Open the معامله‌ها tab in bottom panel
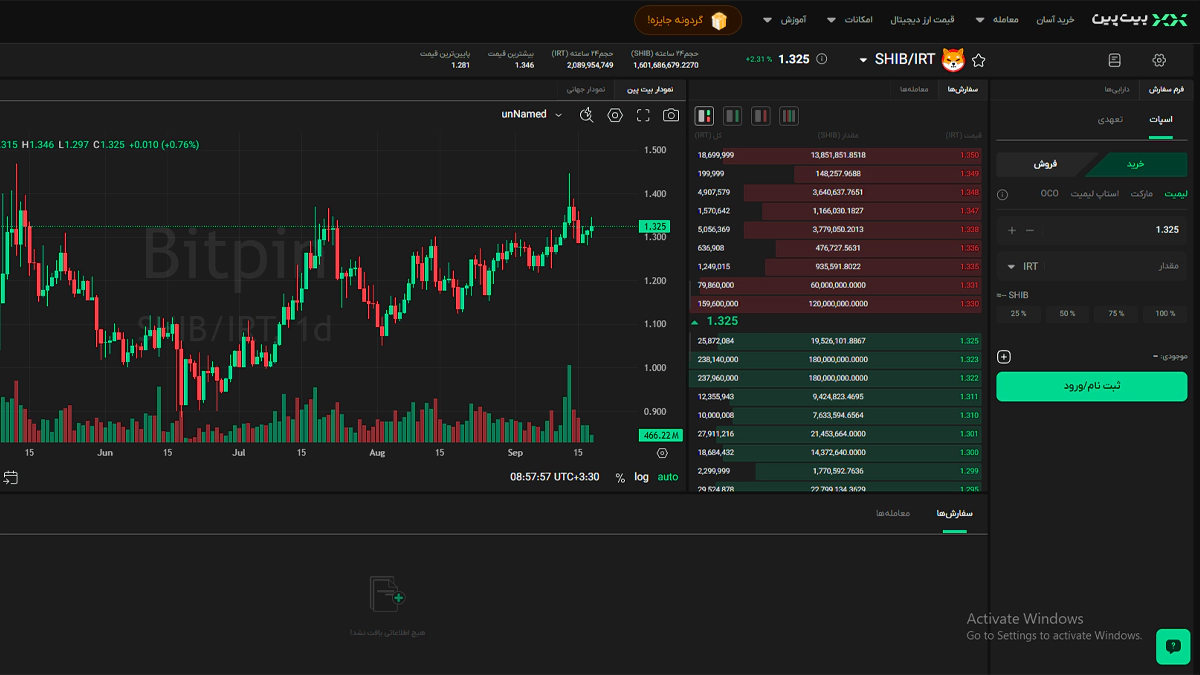Image resolution: width=1200 pixels, height=675 pixels. (x=892, y=513)
